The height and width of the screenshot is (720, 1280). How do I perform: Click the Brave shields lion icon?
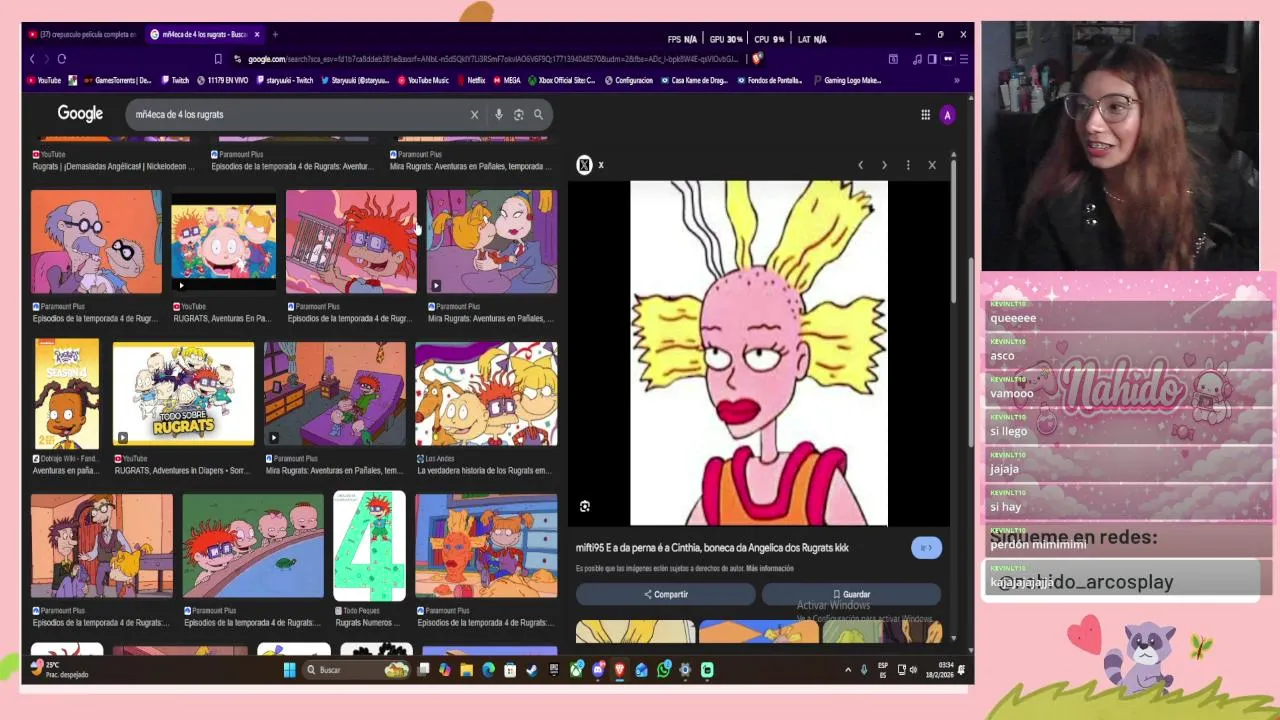[757, 59]
